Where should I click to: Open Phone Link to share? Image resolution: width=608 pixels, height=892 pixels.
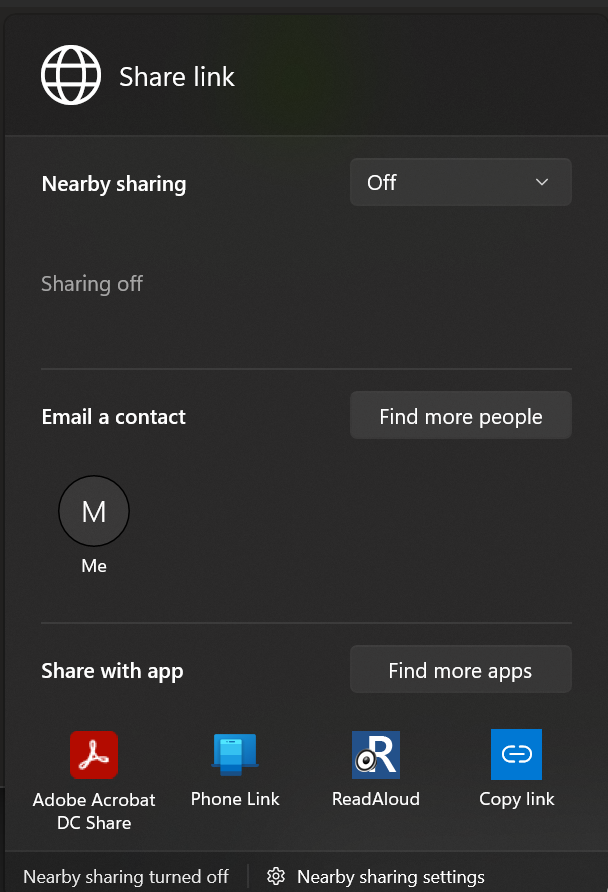point(235,770)
